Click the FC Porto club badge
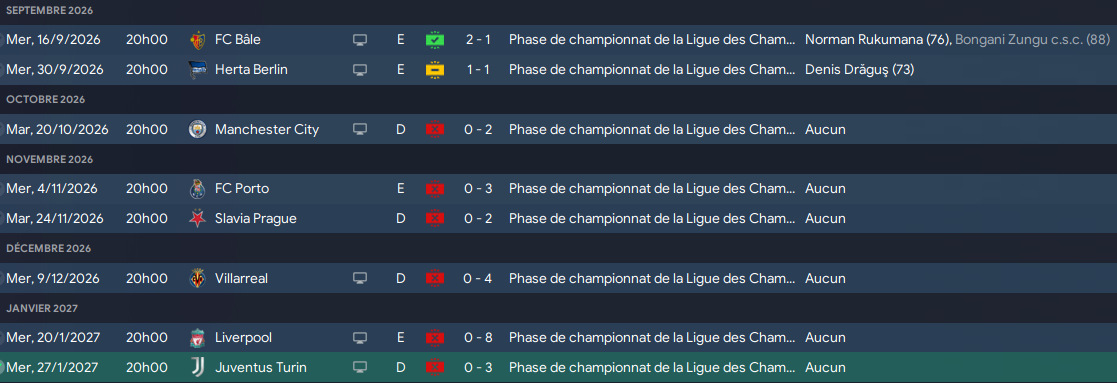The height and width of the screenshot is (383, 1117). coord(197,189)
